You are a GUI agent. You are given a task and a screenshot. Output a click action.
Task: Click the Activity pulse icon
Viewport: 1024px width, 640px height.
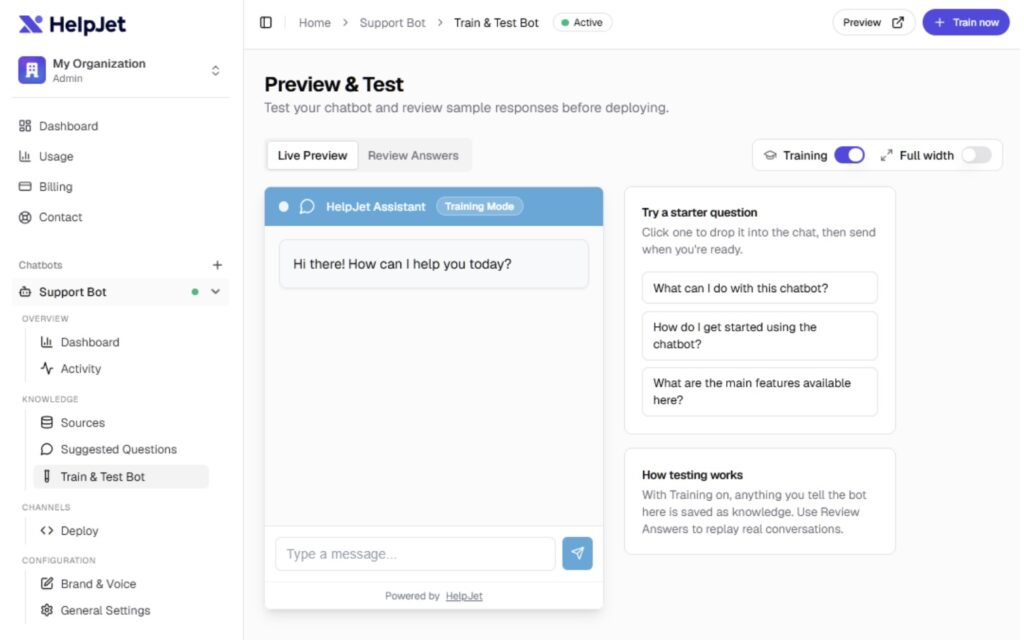[46, 368]
